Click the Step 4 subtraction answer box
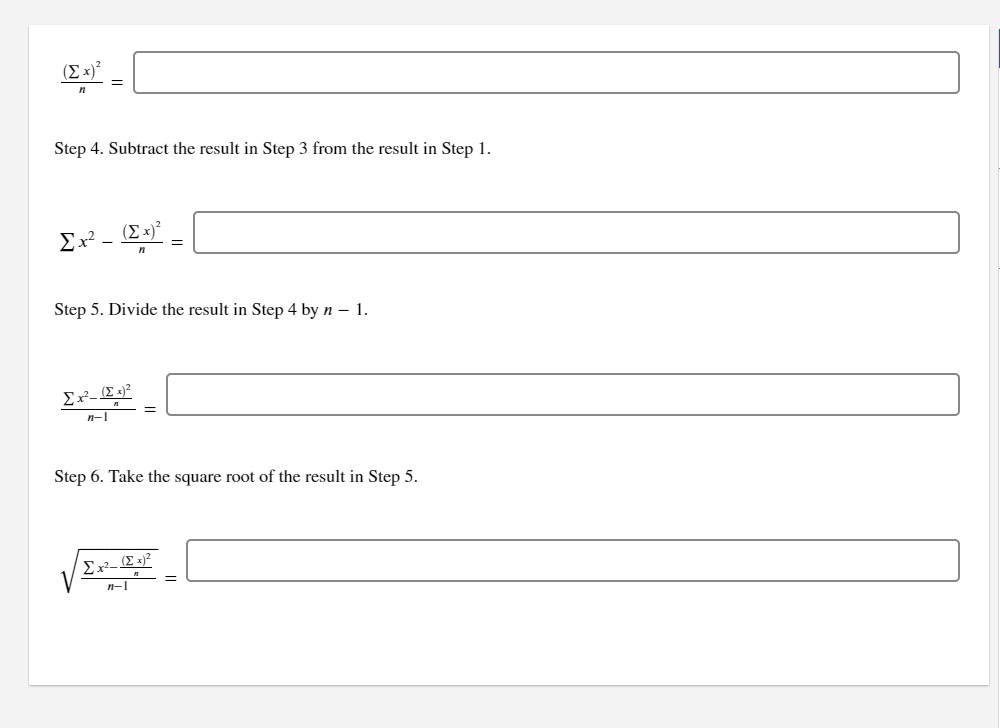 (x=577, y=233)
